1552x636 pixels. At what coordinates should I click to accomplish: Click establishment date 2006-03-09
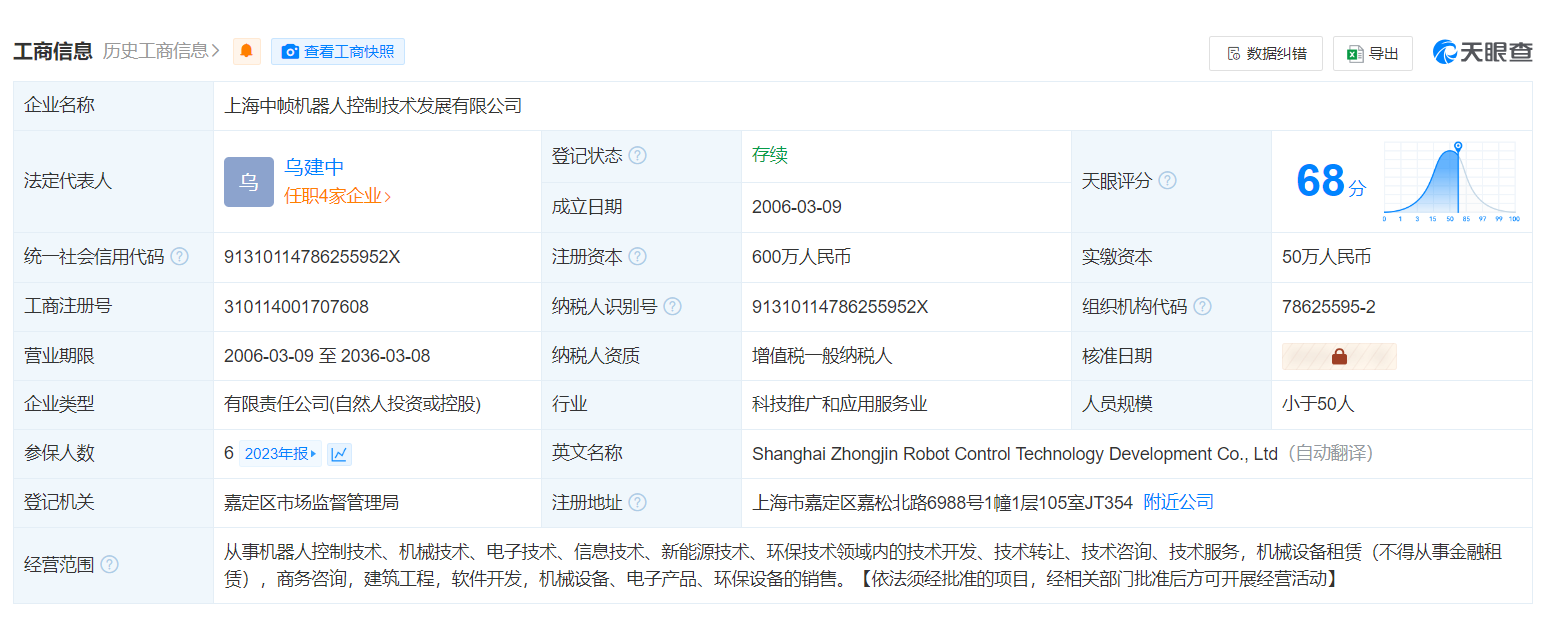click(797, 207)
